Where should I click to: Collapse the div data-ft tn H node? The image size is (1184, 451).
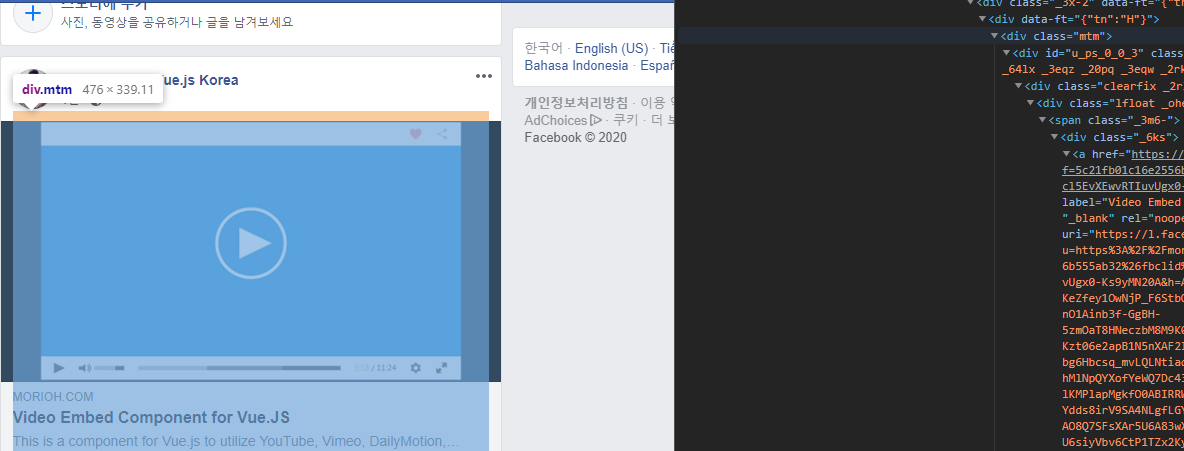click(982, 19)
